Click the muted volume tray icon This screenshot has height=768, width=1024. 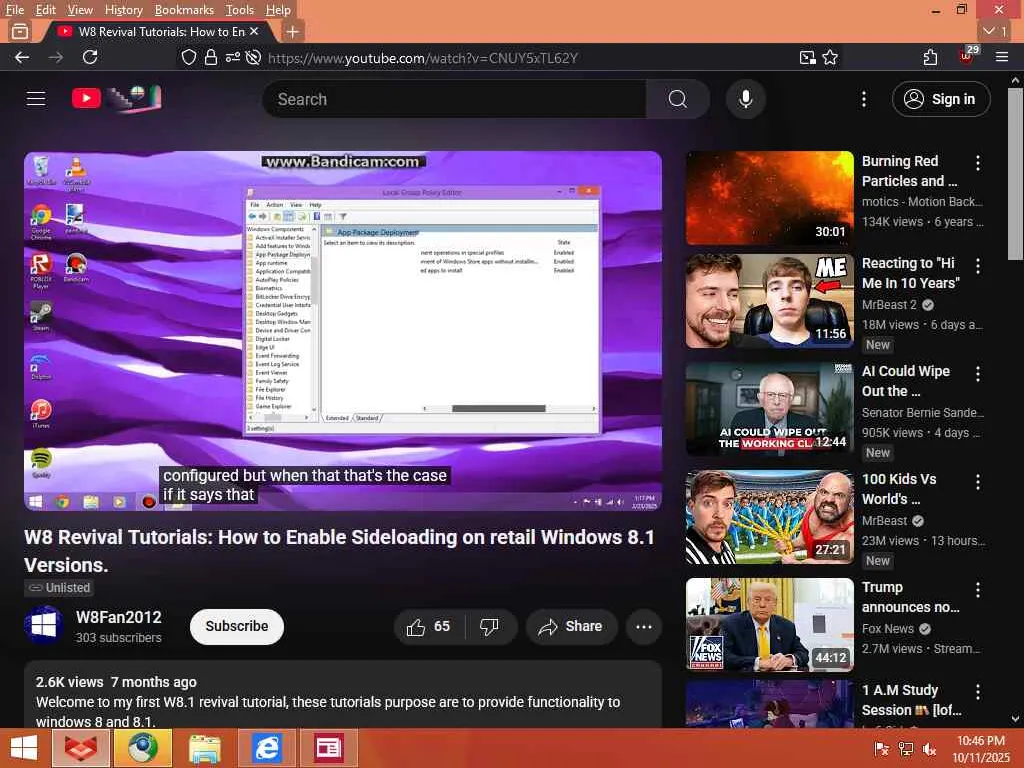(929, 749)
